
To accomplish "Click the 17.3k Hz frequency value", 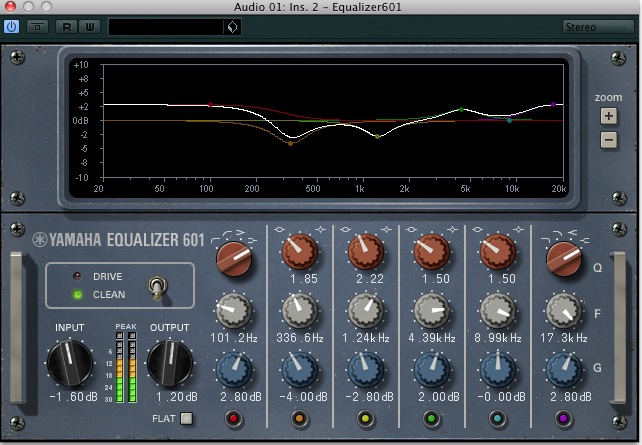I will 564,338.
